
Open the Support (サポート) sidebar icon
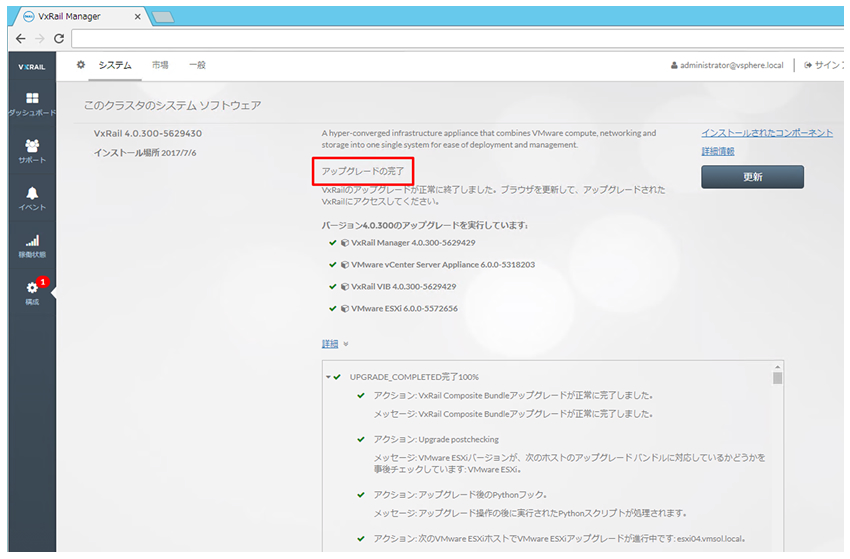pyautogui.click(x=32, y=145)
